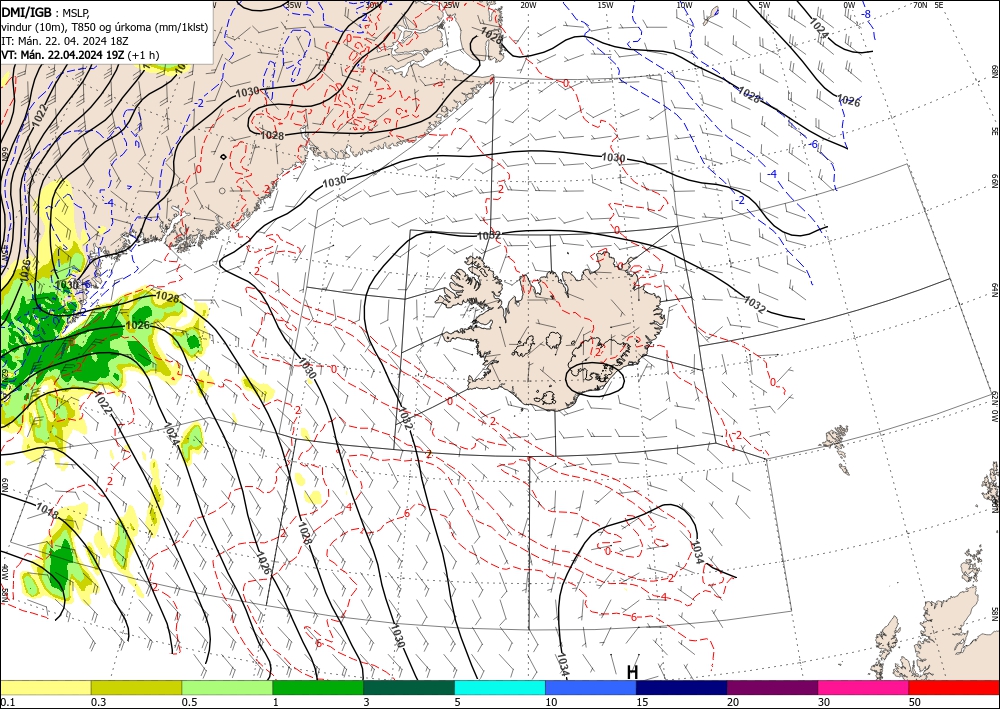Click the blue '-8' temperature label

click(x=866, y=14)
